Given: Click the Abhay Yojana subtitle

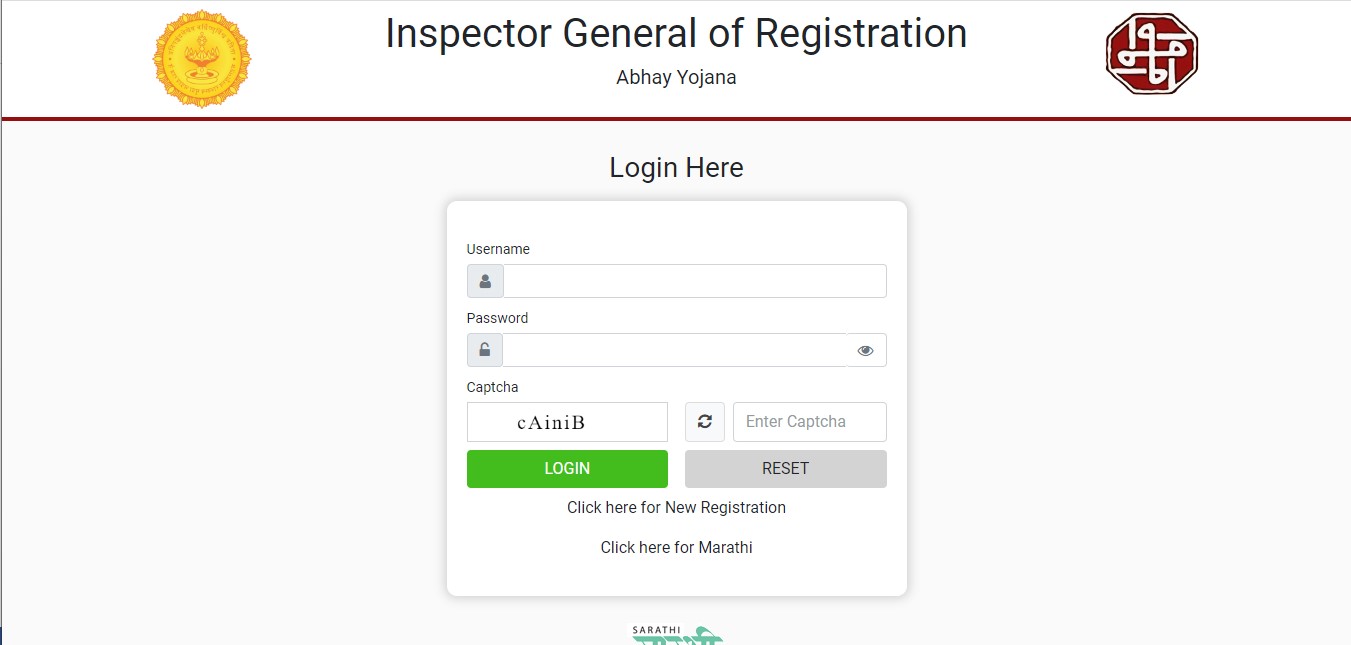Looking at the screenshot, I should click(676, 77).
